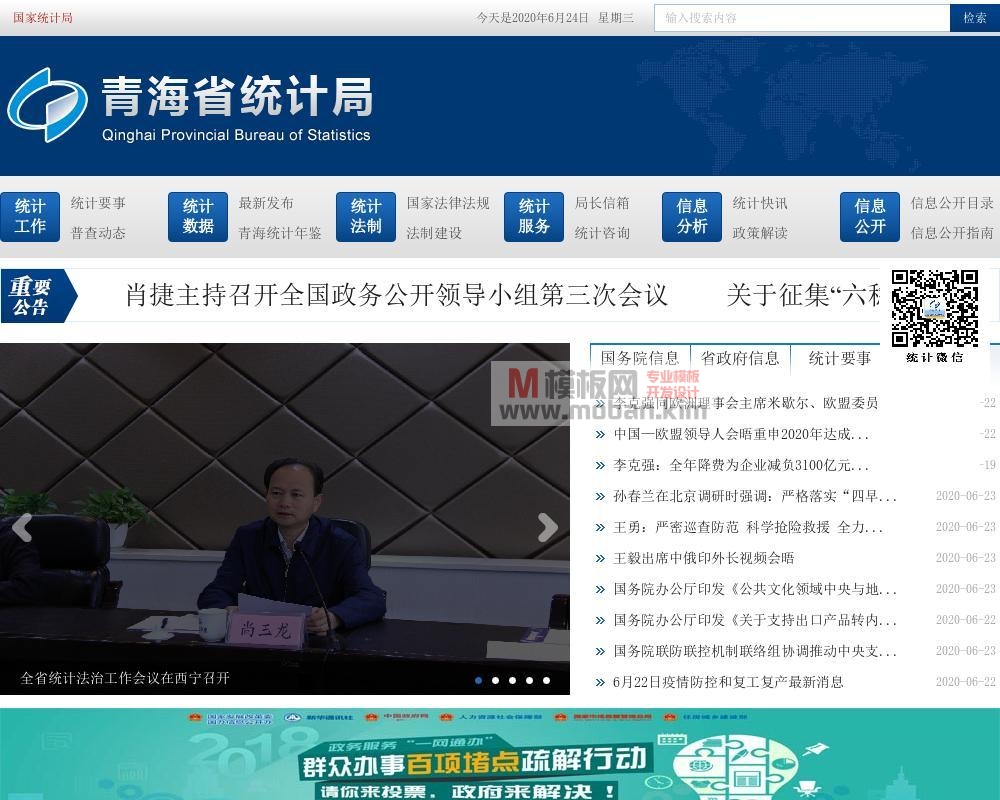Select the first carousel dot
The image size is (1000, 800).
click(479, 680)
